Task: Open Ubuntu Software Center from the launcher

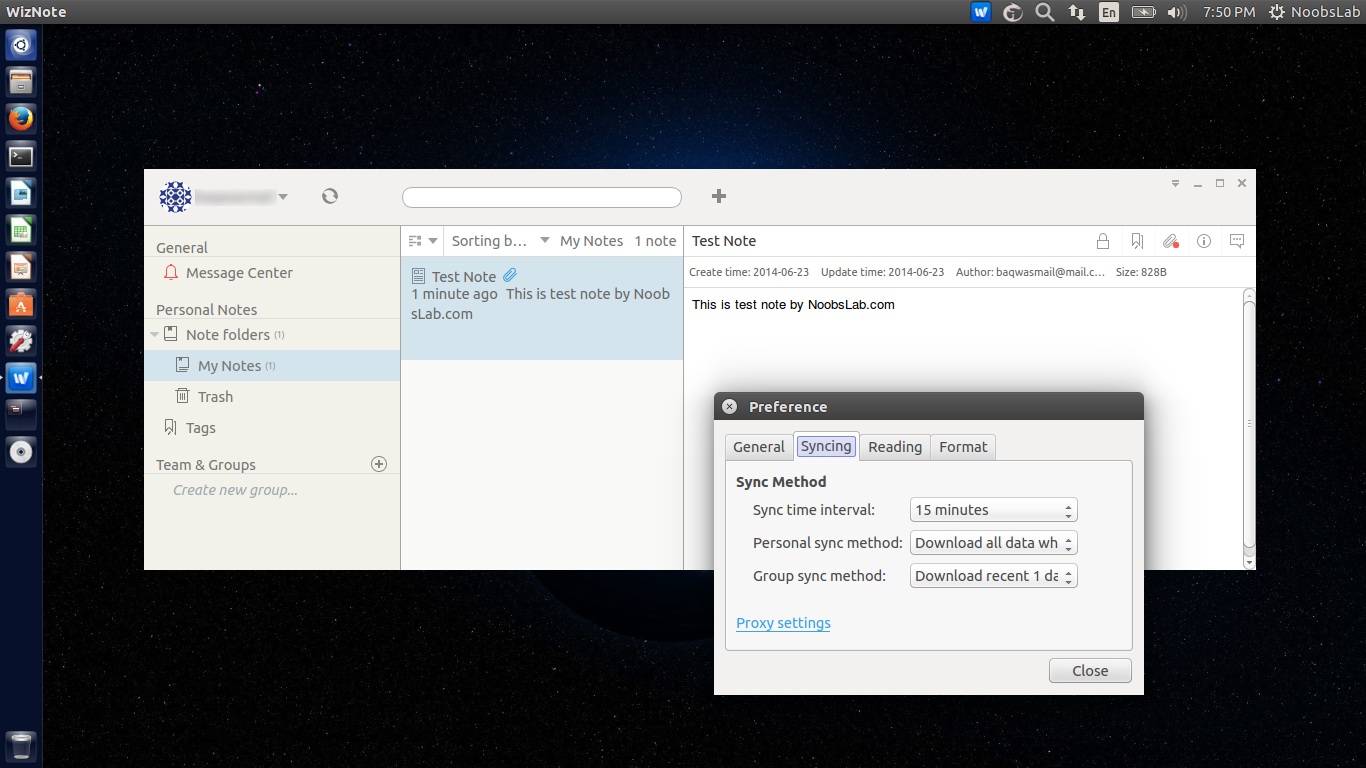Action: [21, 304]
